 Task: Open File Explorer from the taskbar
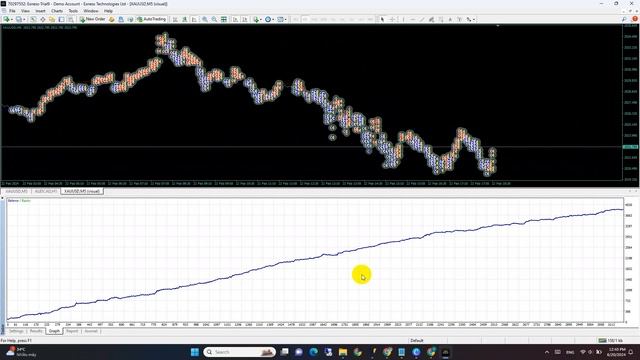[343, 352]
